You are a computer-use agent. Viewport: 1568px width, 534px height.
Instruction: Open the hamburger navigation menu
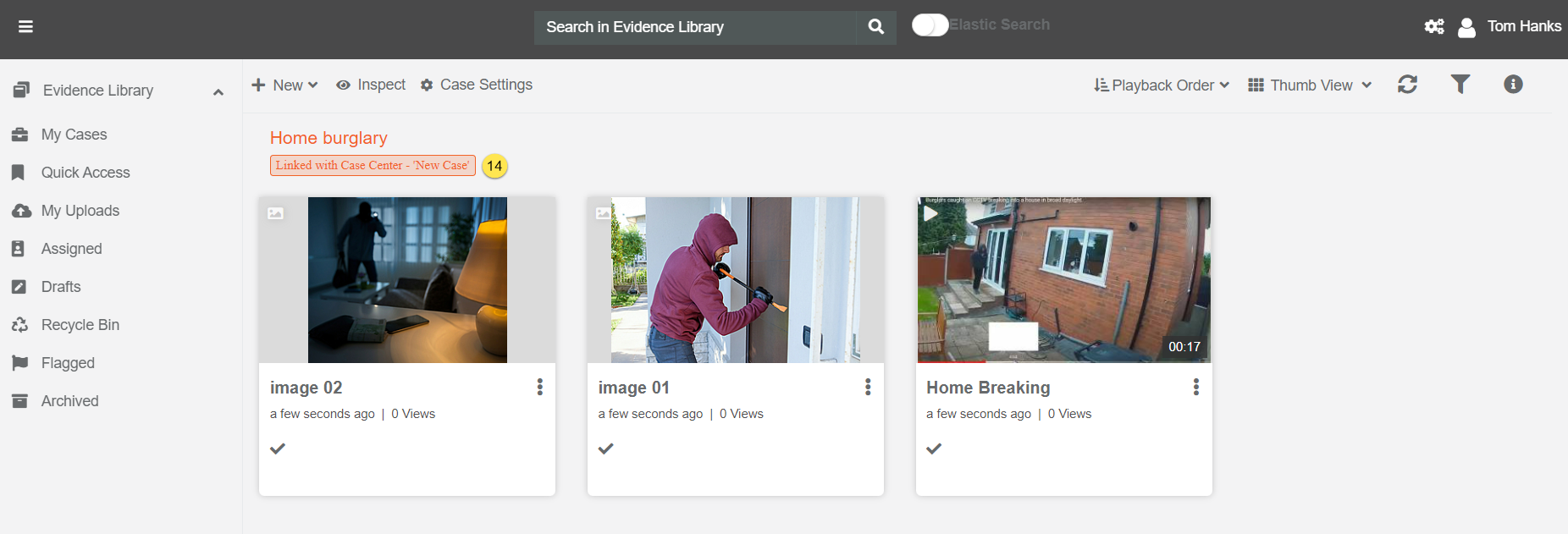25,27
